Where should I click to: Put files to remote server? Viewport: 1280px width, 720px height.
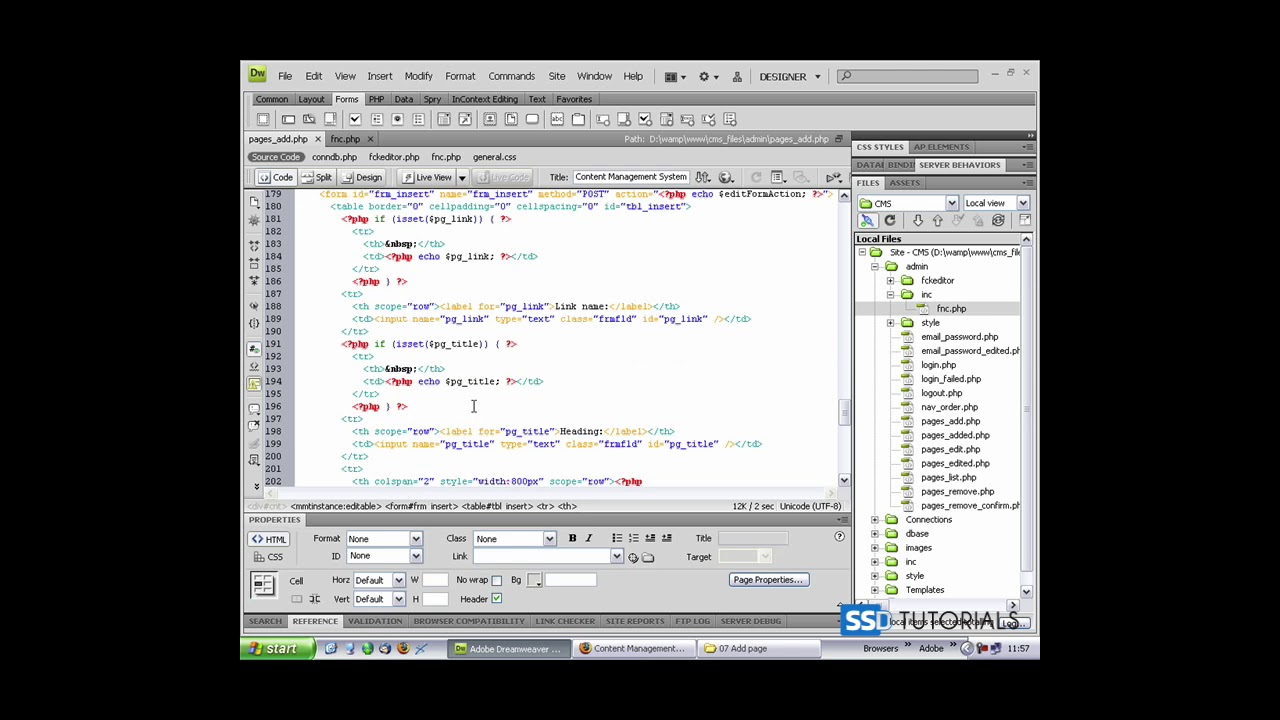coord(937,221)
